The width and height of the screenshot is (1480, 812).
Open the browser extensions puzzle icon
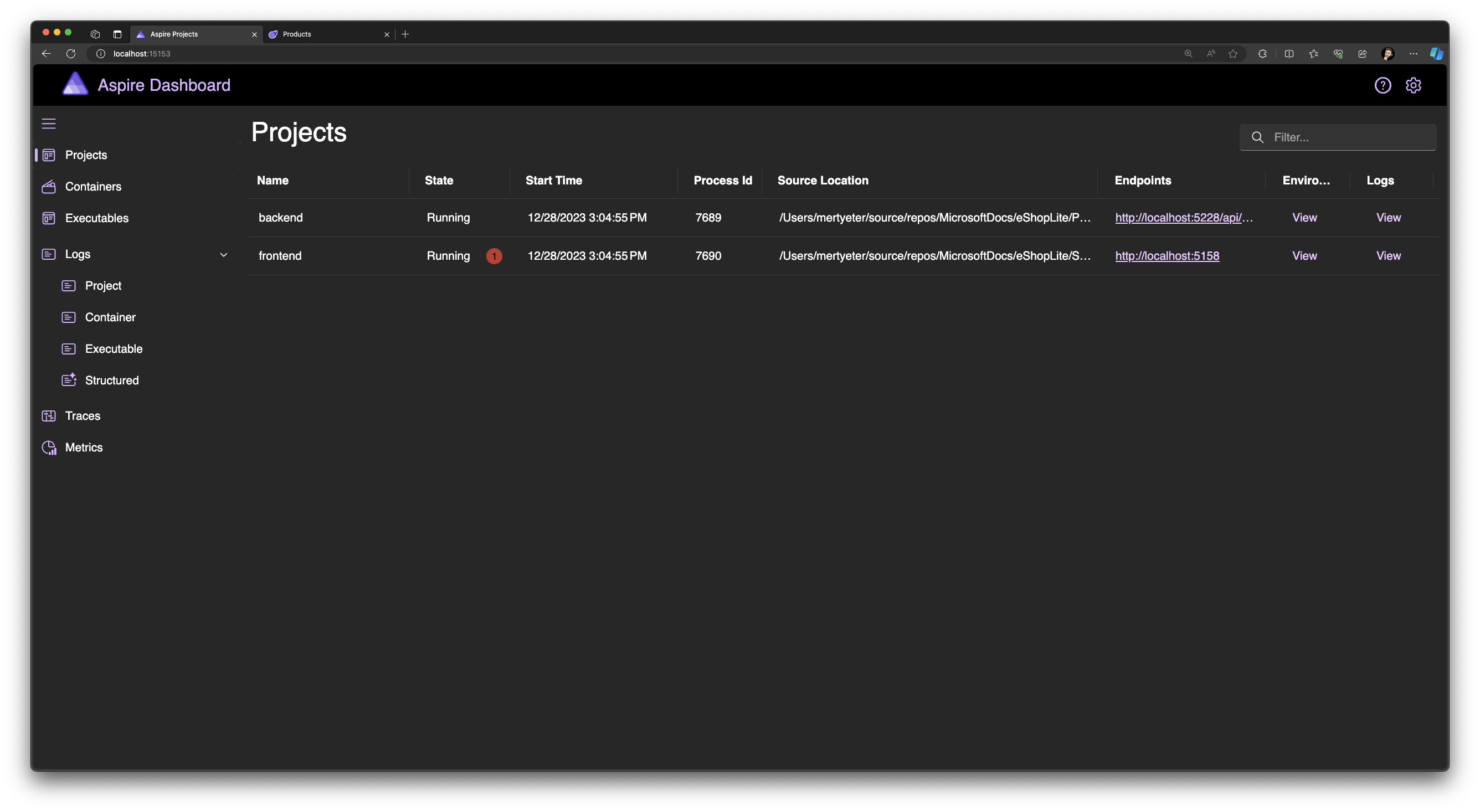coord(1262,53)
